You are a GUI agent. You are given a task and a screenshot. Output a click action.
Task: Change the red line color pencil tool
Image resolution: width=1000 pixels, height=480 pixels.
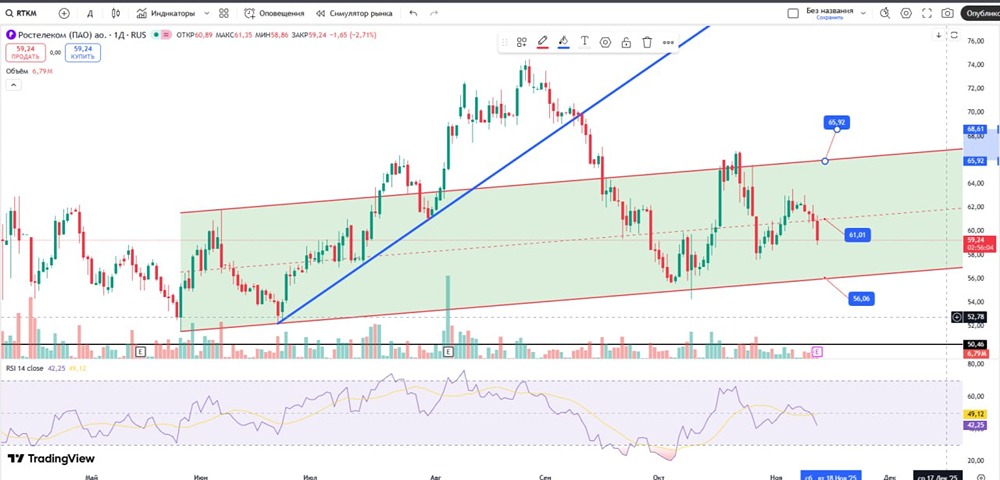coord(543,42)
